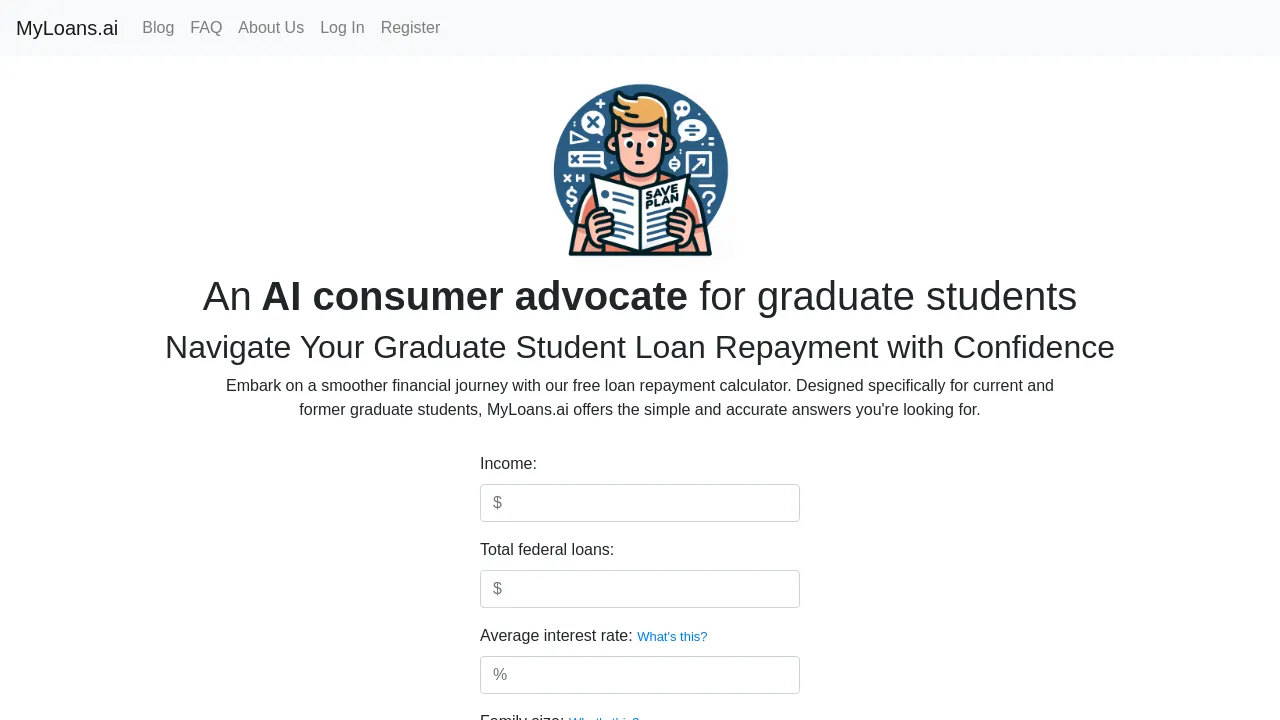The image size is (1280, 720).
Task: Click into the Income input field
Action: tap(640, 503)
